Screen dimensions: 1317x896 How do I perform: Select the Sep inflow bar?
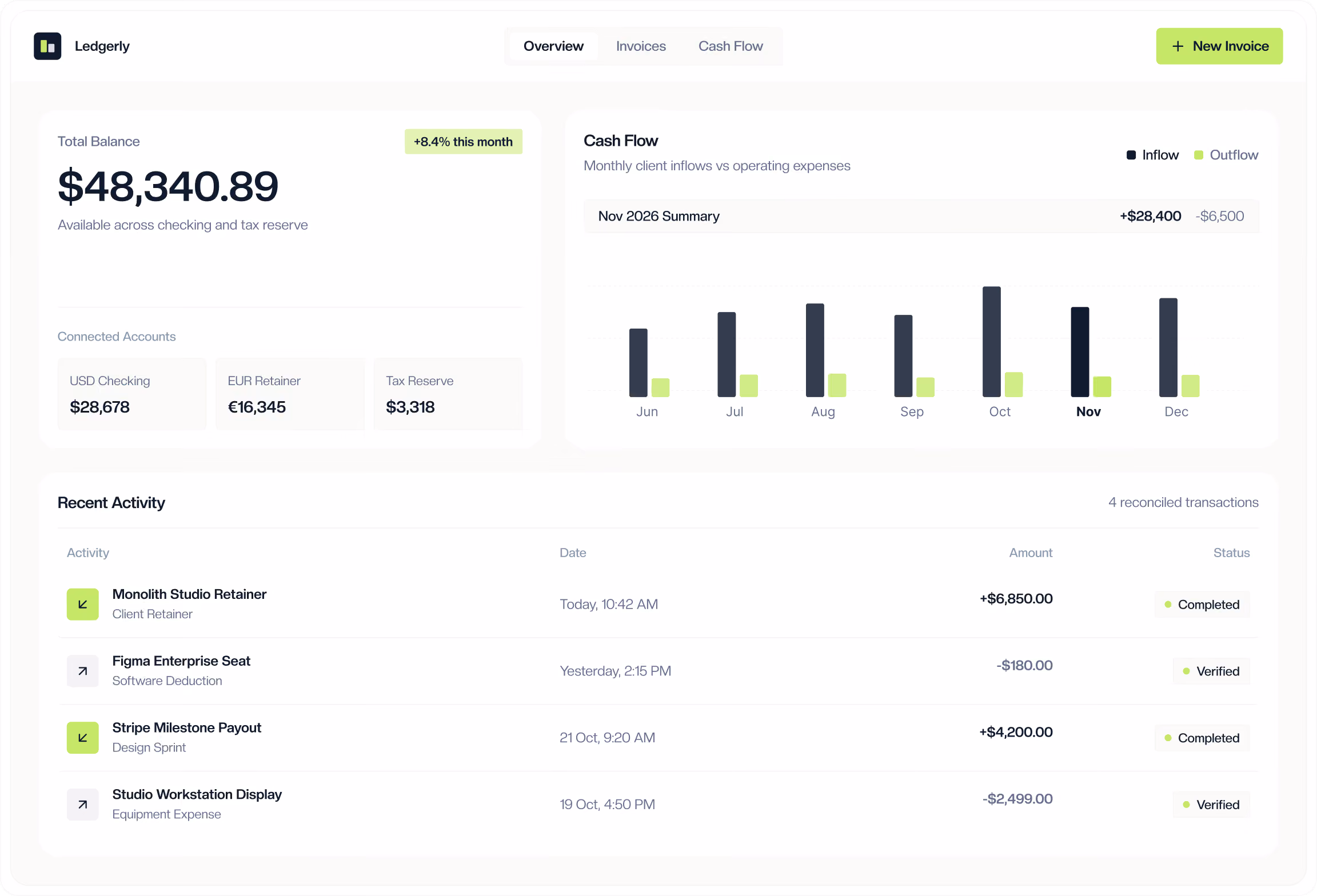pyautogui.click(x=903, y=356)
